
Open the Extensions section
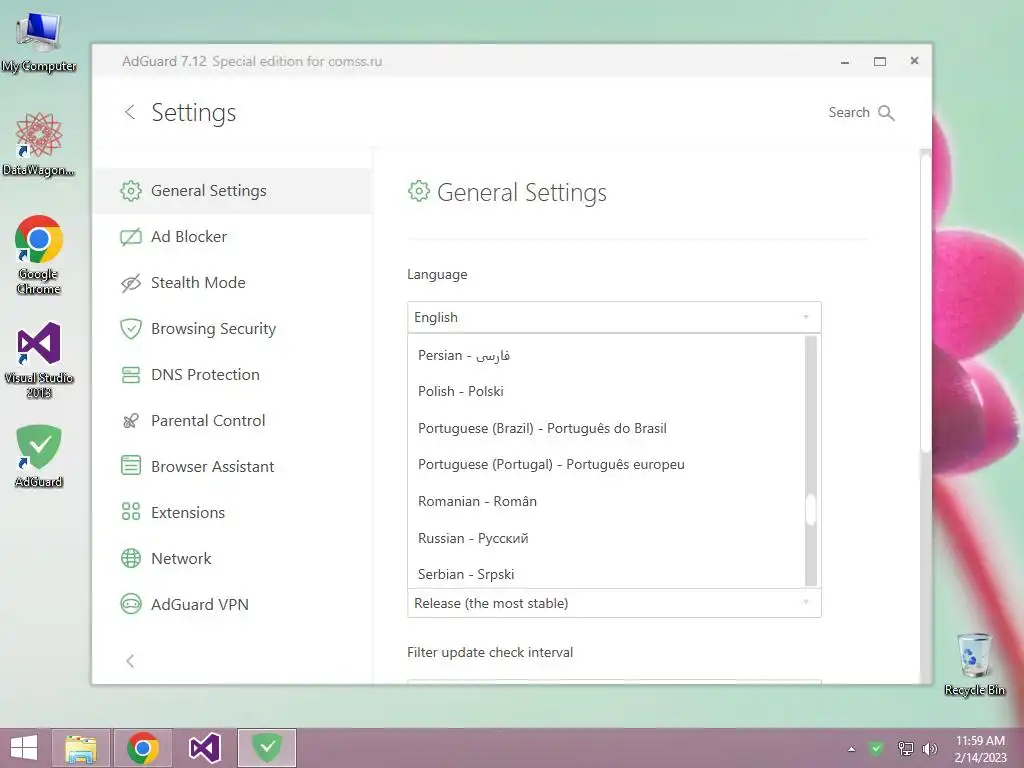(232, 513)
